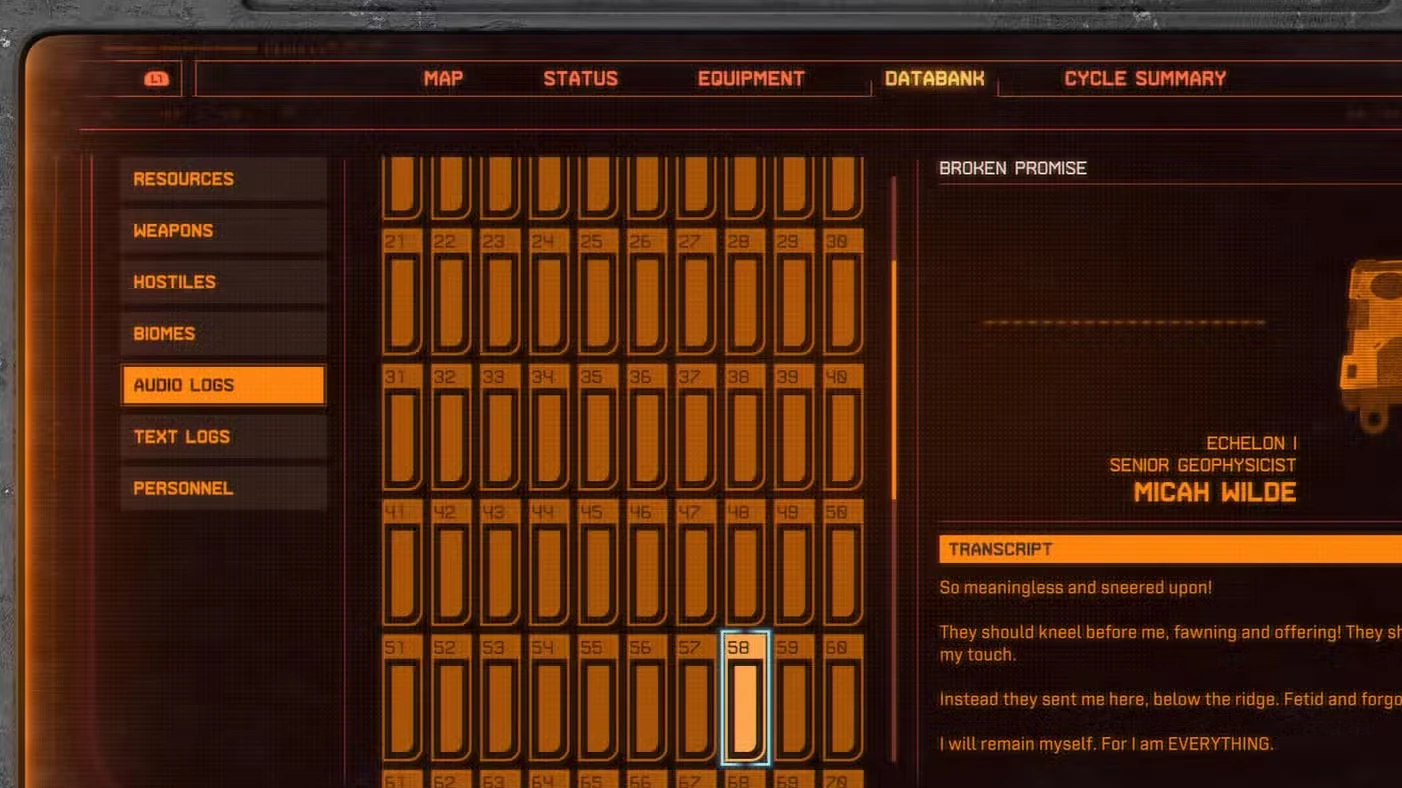Open the CYCLE SUMMARY tab

click(1145, 79)
